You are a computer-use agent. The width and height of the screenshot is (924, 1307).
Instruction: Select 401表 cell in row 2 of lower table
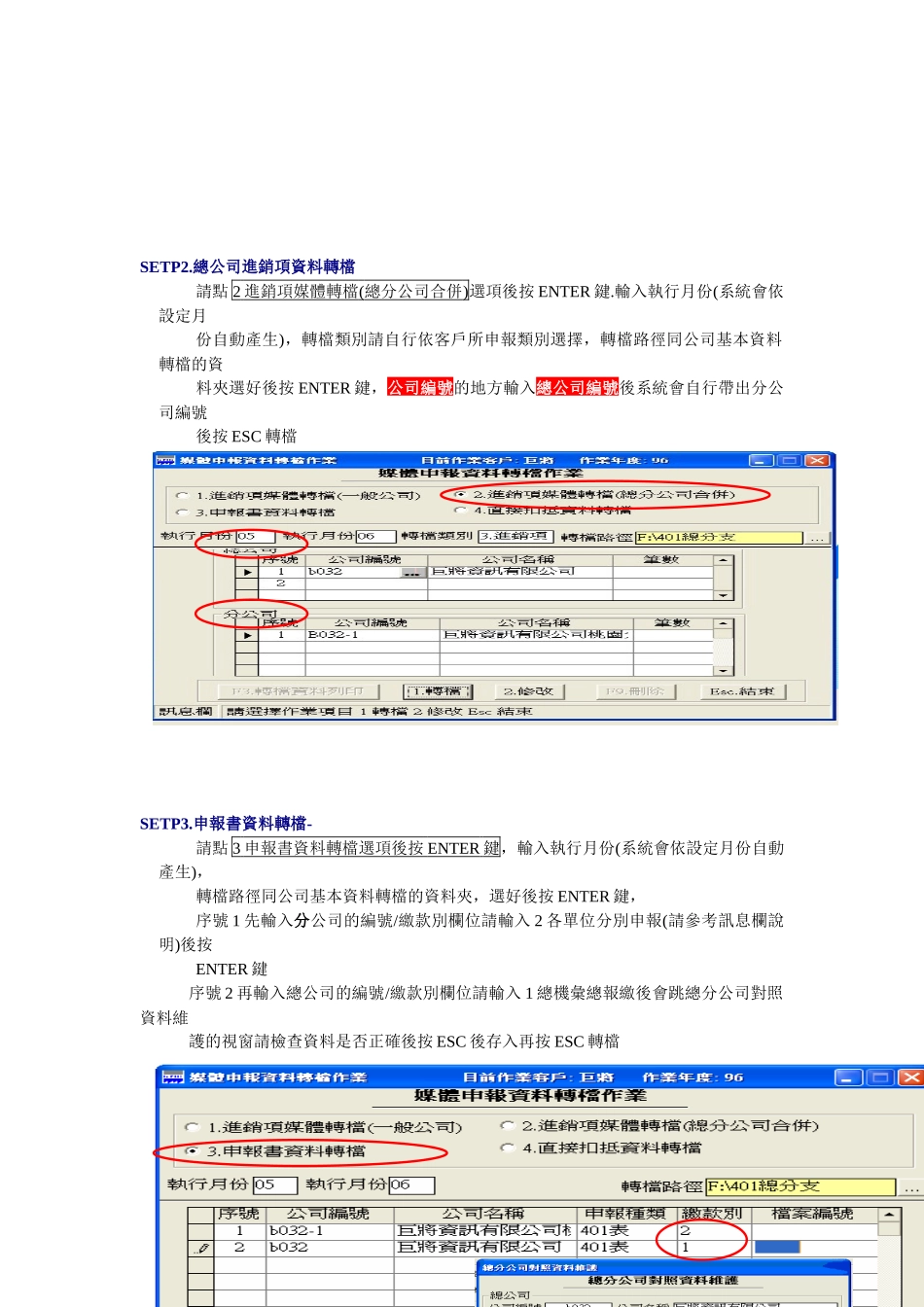tap(626, 1247)
